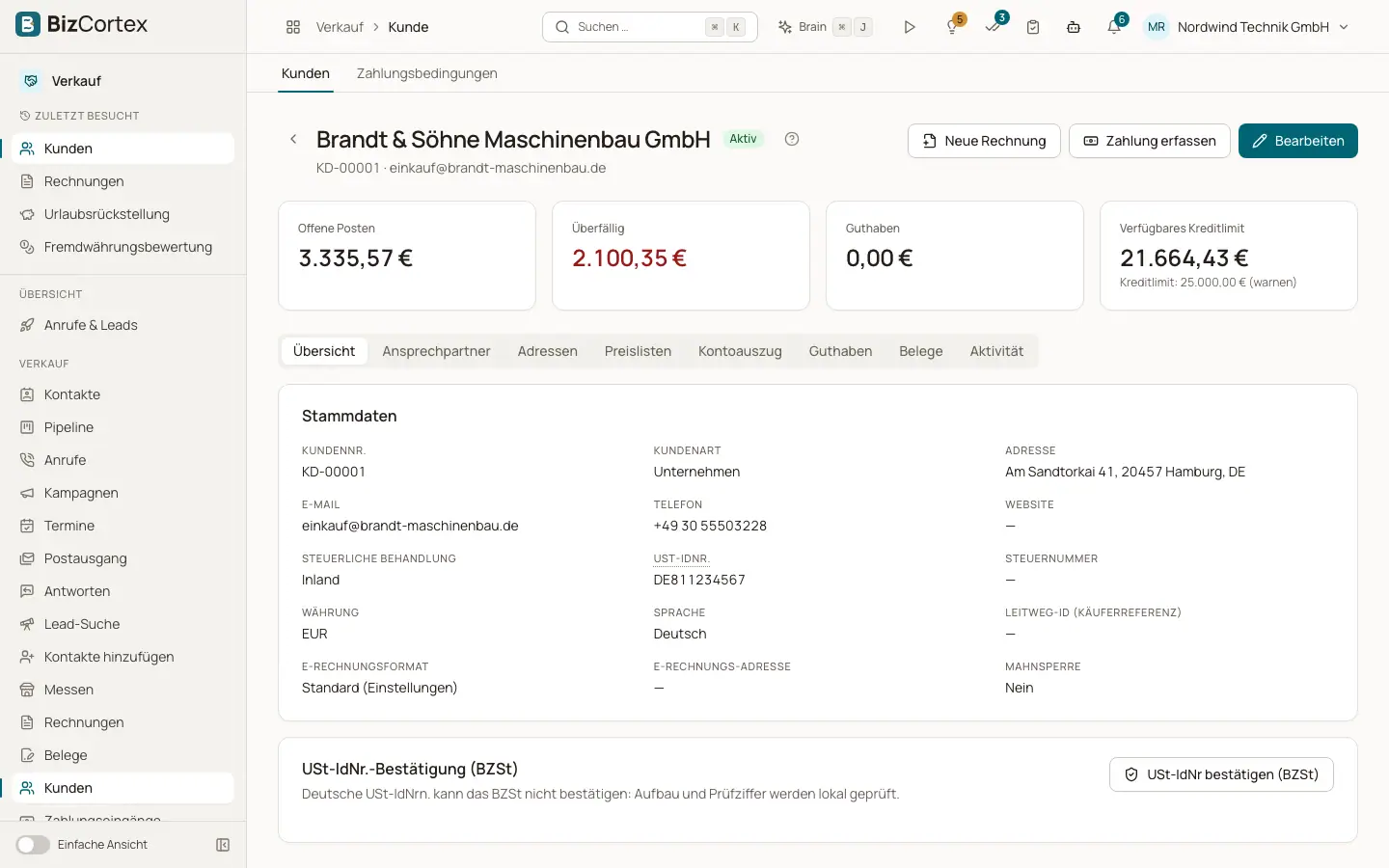The image size is (1389, 868).
Task: Open notifications bell with badge 6
Action: (x=1115, y=27)
